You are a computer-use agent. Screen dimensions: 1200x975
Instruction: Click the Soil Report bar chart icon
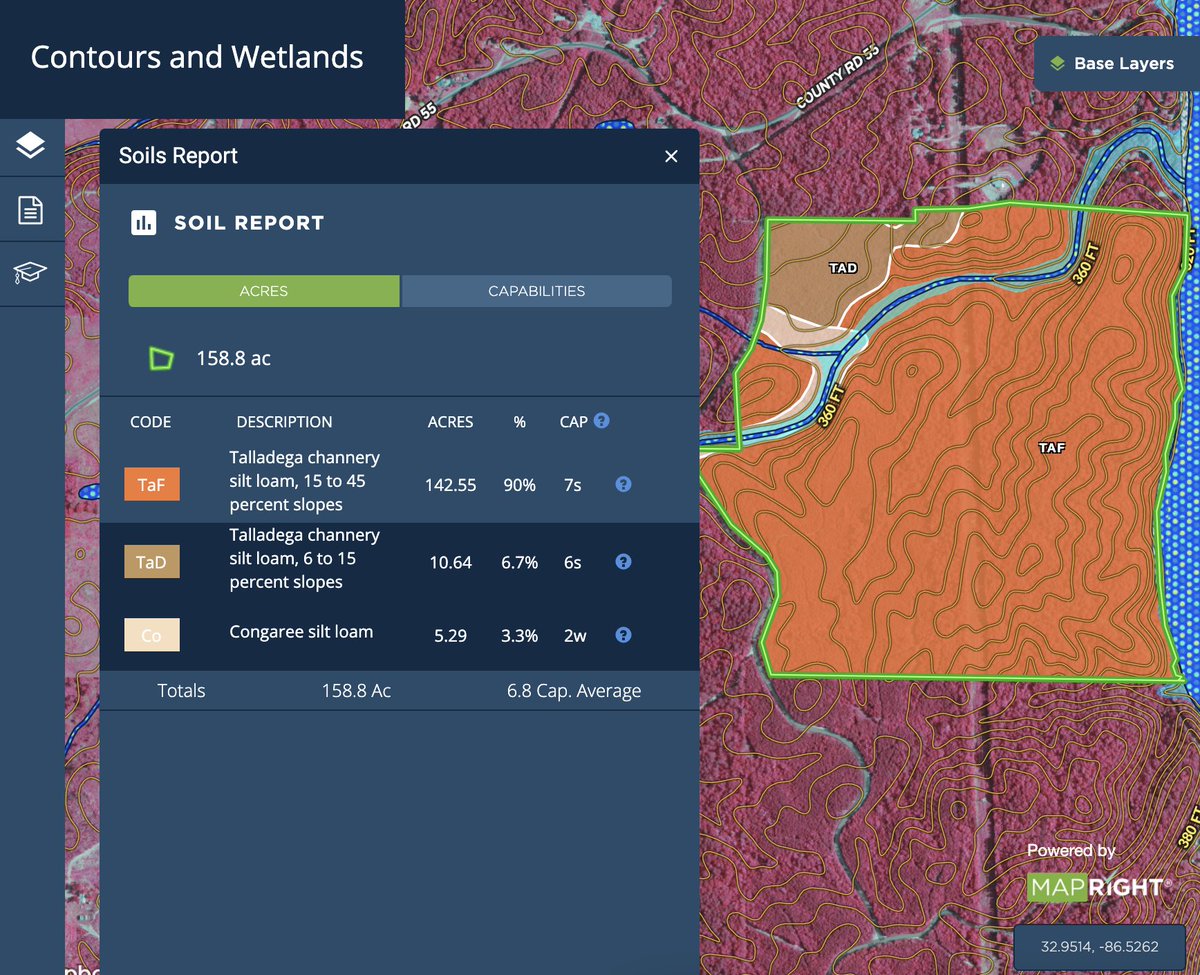point(144,222)
